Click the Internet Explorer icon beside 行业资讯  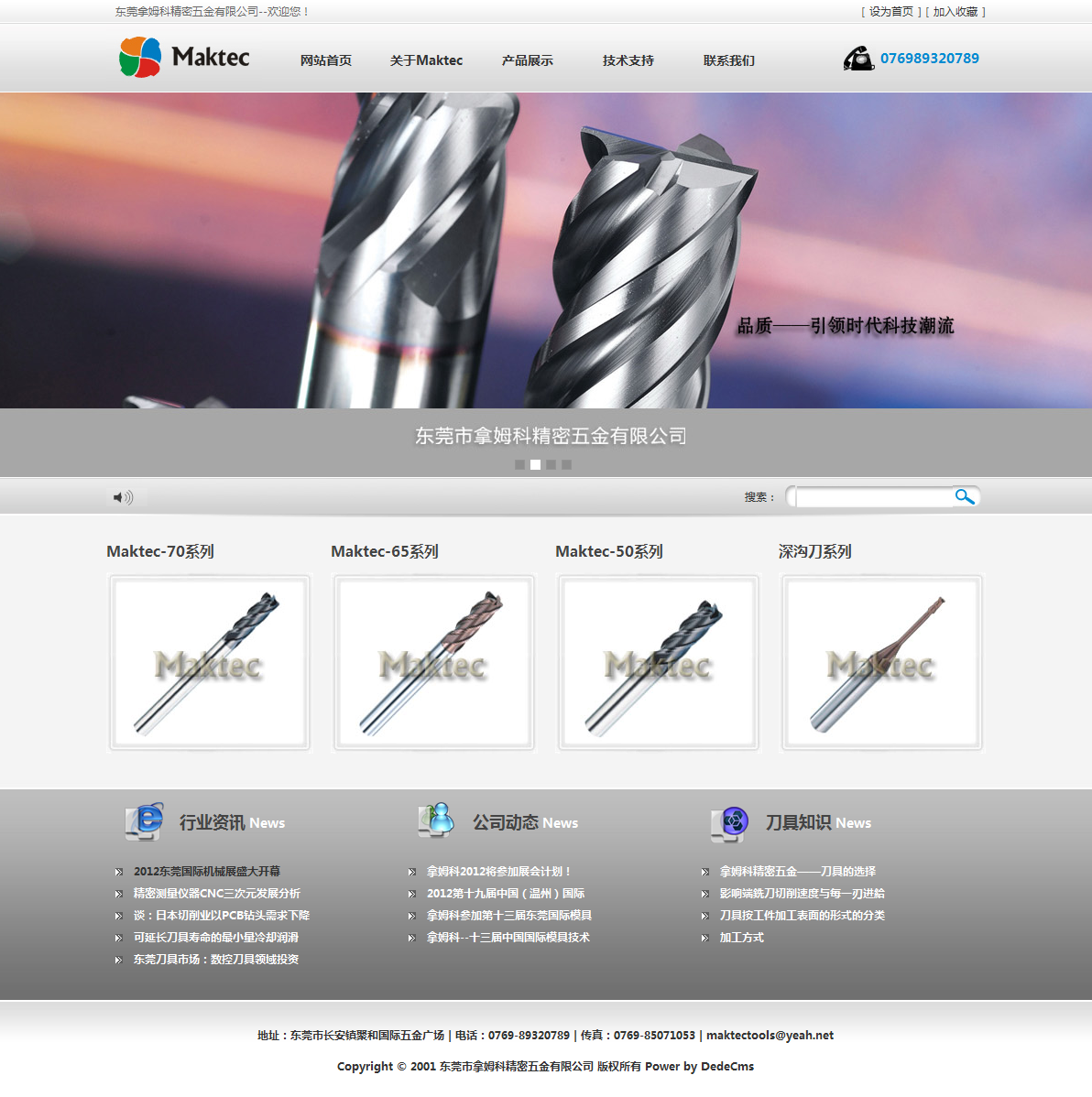click(144, 821)
